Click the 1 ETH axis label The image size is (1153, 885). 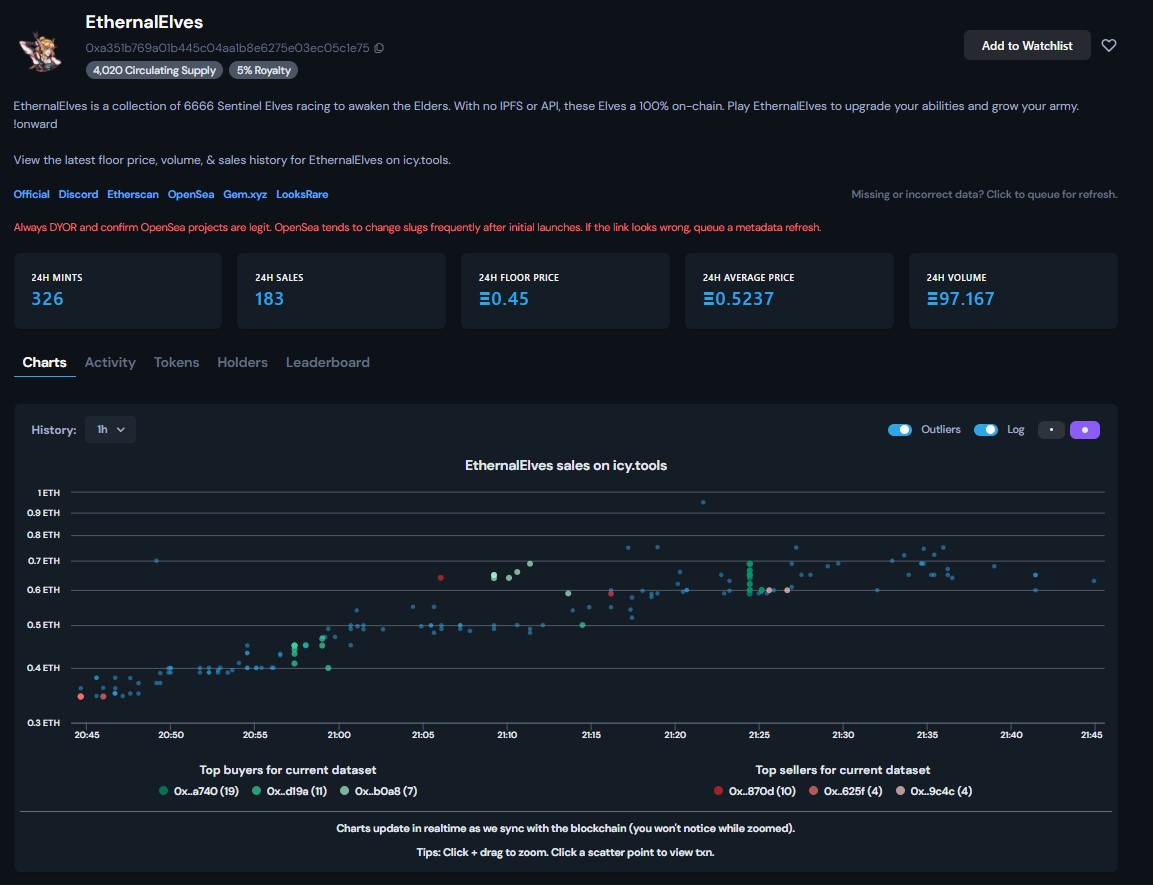pos(49,492)
